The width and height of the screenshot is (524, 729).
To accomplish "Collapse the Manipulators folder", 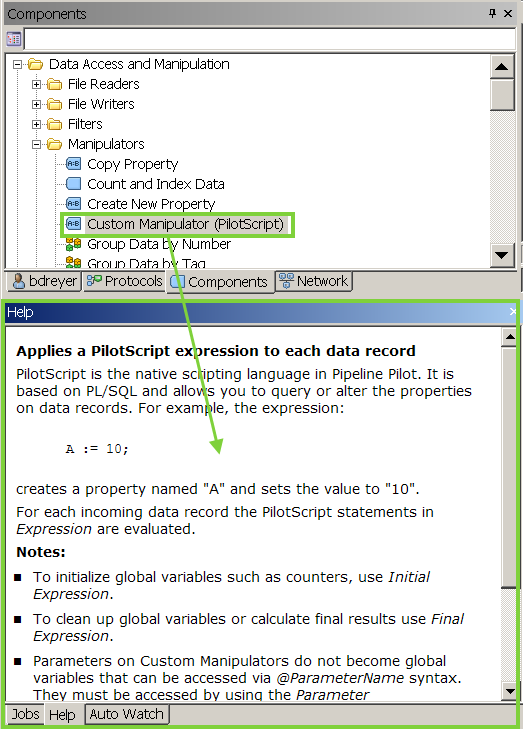I will point(36,145).
